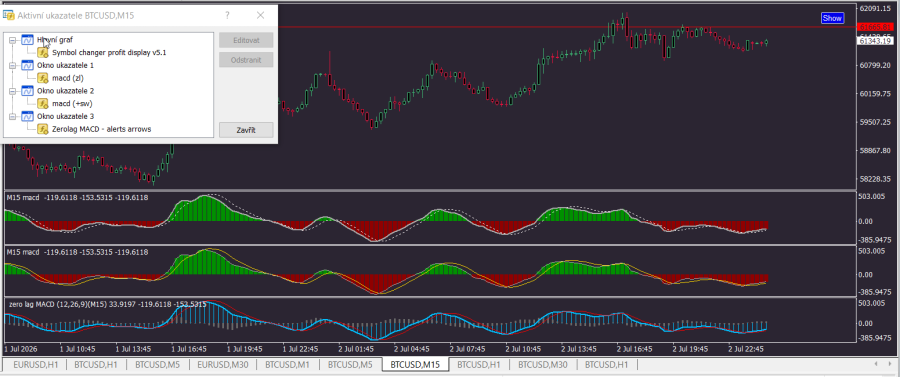This screenshot has width=900, height=377.
Task: Click the Hlavní graf chart icon
Action: pos(28,40)
